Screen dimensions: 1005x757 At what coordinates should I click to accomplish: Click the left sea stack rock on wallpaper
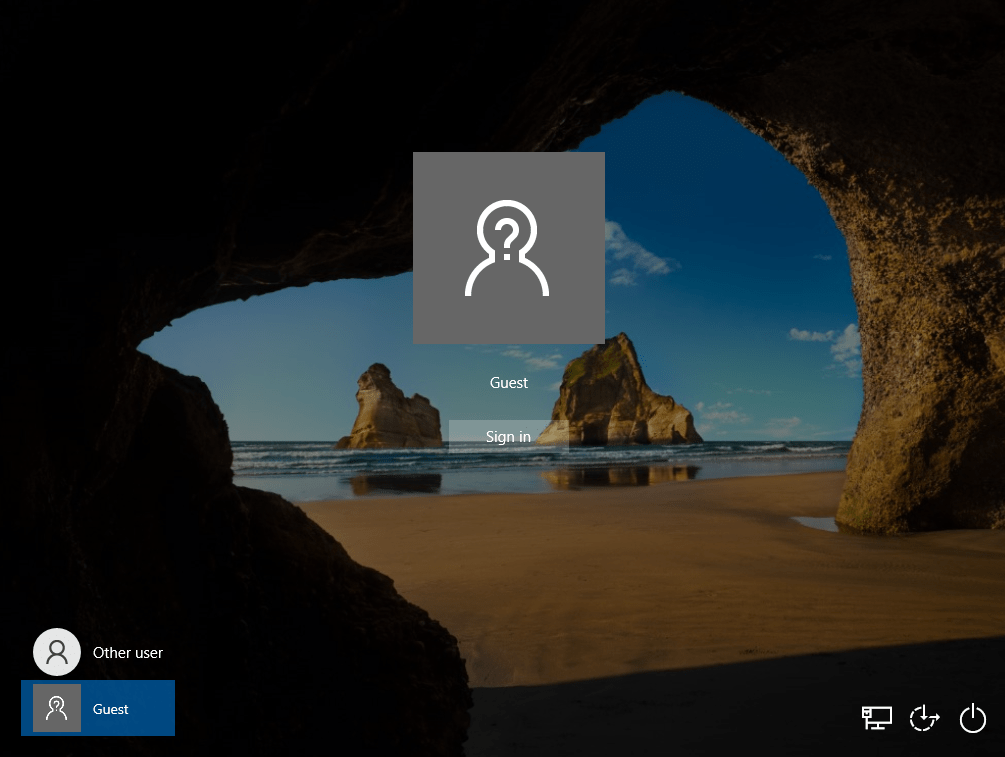[x=388, y=412]
